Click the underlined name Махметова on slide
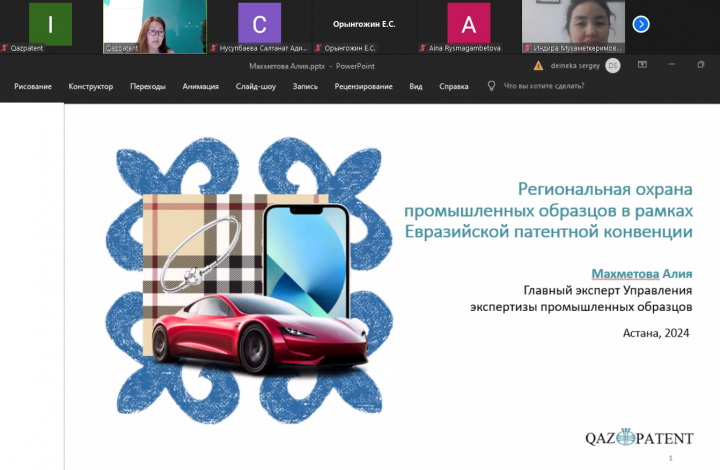The width and height of the screenshot is (720, 470). click(624, 274)
